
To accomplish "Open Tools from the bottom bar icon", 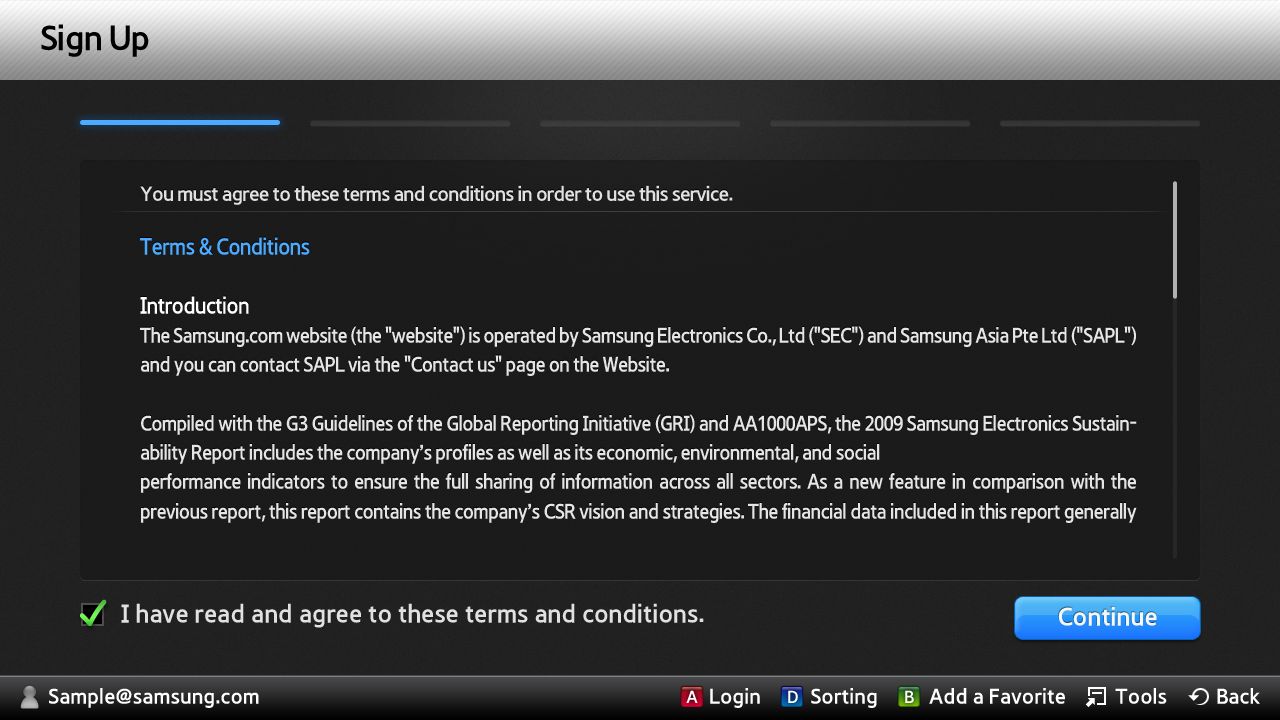I will [x=1096, y=697].
